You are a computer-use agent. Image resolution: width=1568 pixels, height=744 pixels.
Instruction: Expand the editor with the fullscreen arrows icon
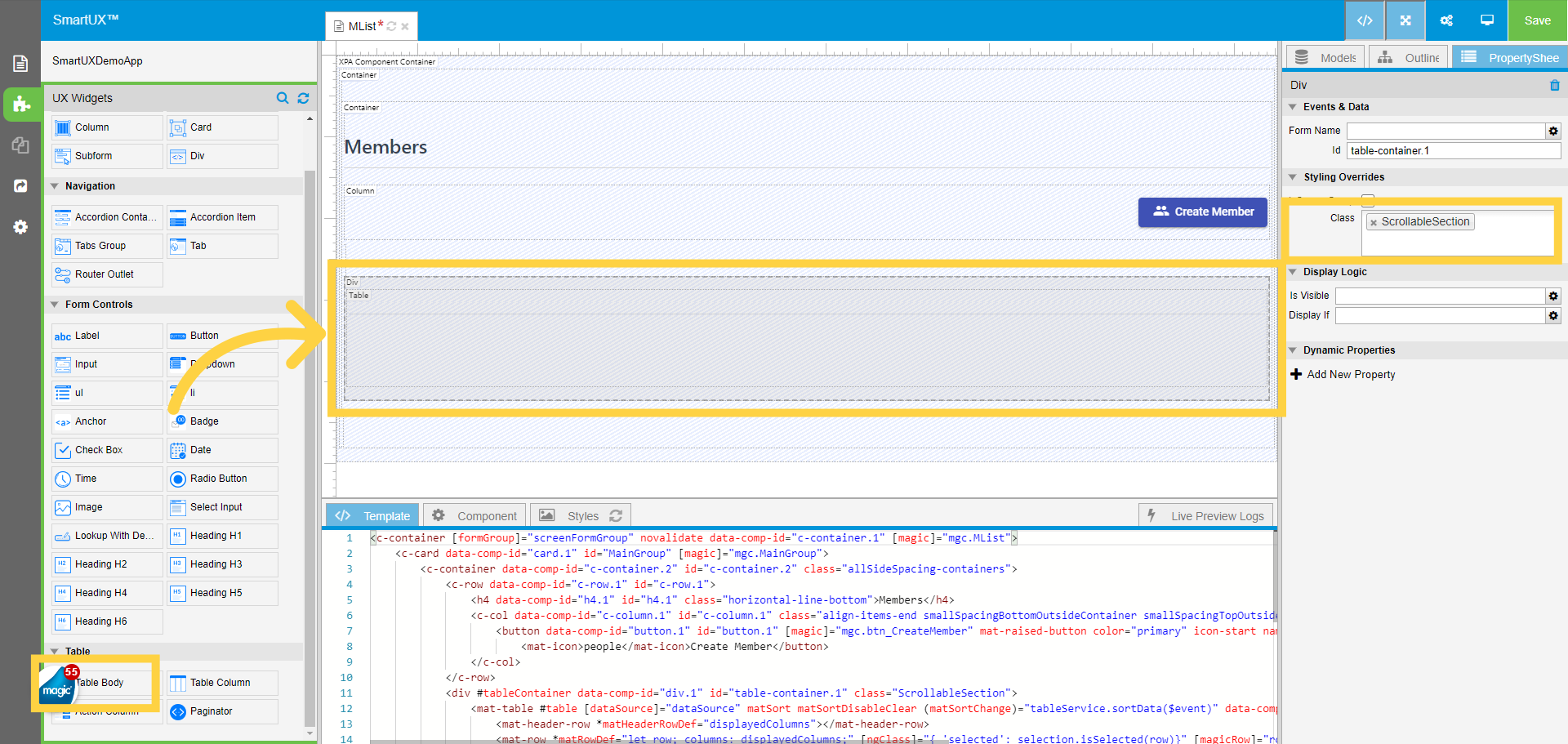point(1405,20)
